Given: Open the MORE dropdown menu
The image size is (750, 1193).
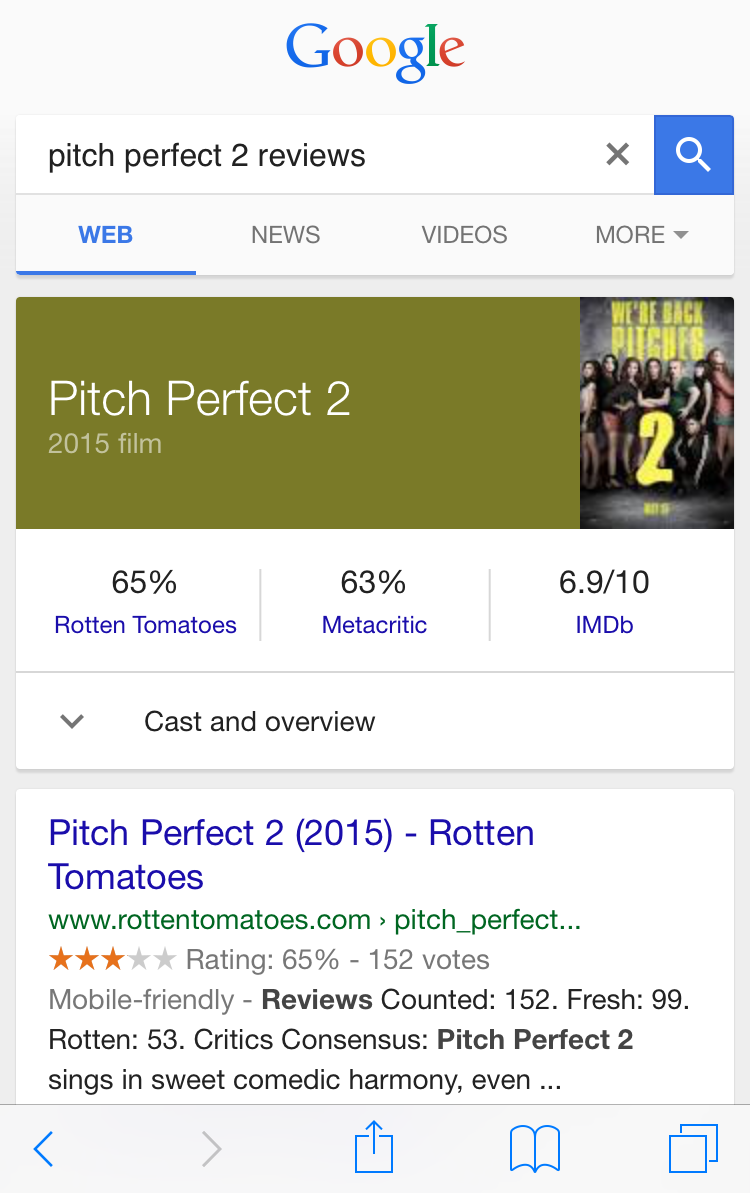Looking at the screenshot, I should coord(641,235).
